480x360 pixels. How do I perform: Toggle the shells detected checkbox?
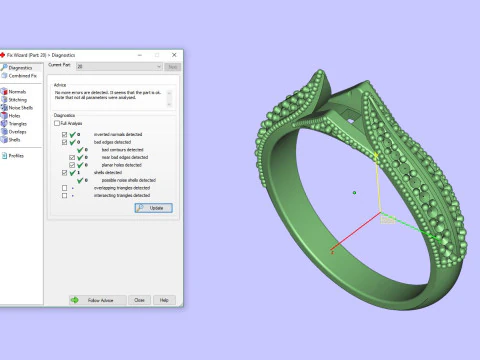64,173
